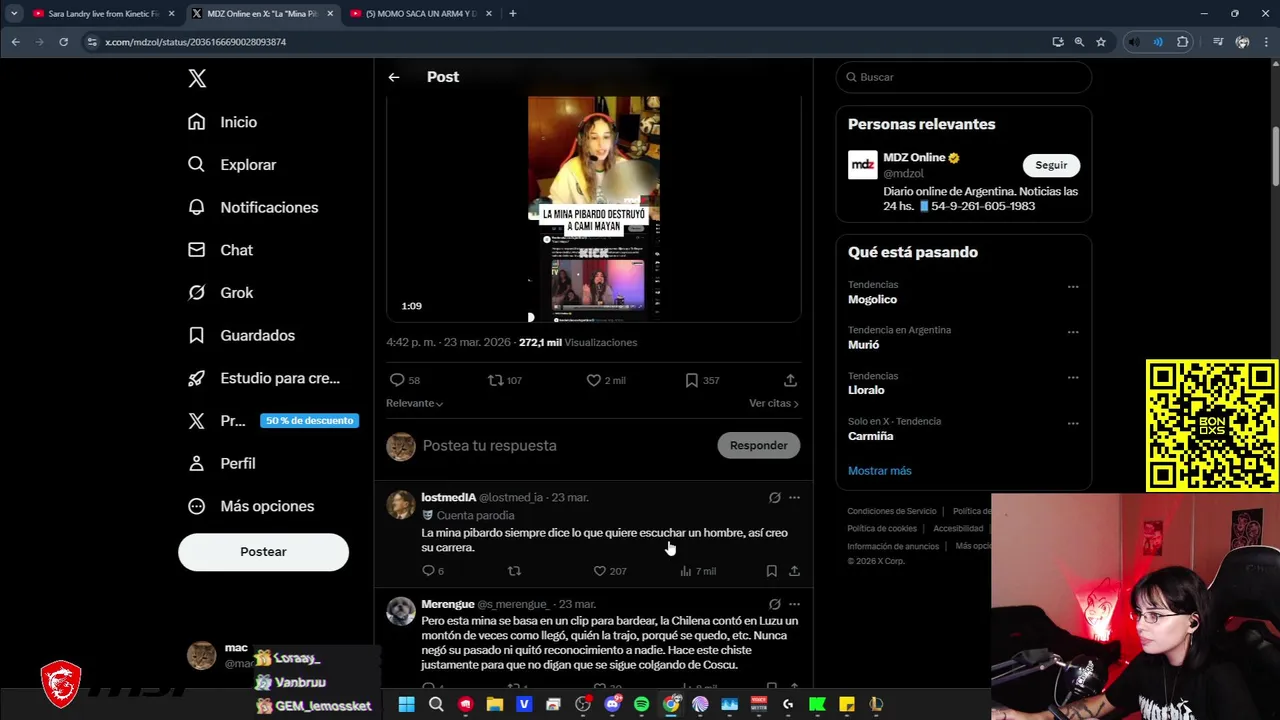This screenshot has height=720, width=1280.
Task: View analytics of lostmedIA comment 7 mil
Action: pyautogui.click(x=697, y=571)
